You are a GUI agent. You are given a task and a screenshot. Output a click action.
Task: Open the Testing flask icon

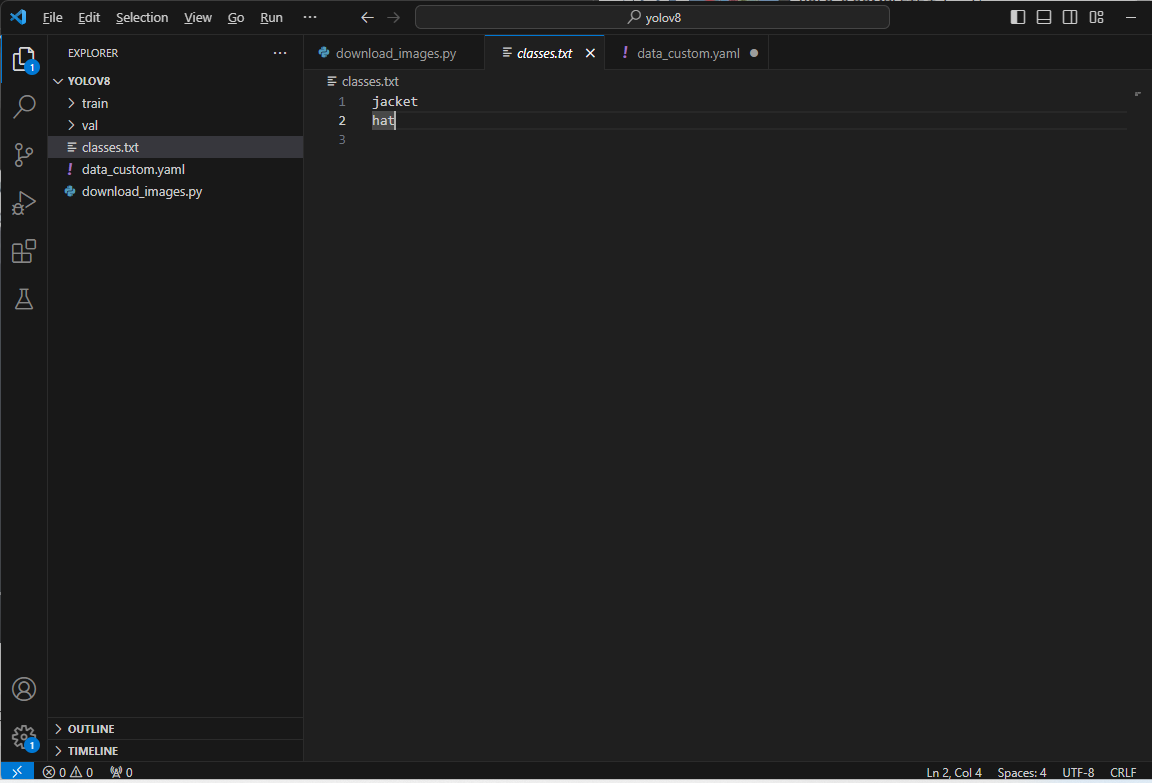click(24, 299)
